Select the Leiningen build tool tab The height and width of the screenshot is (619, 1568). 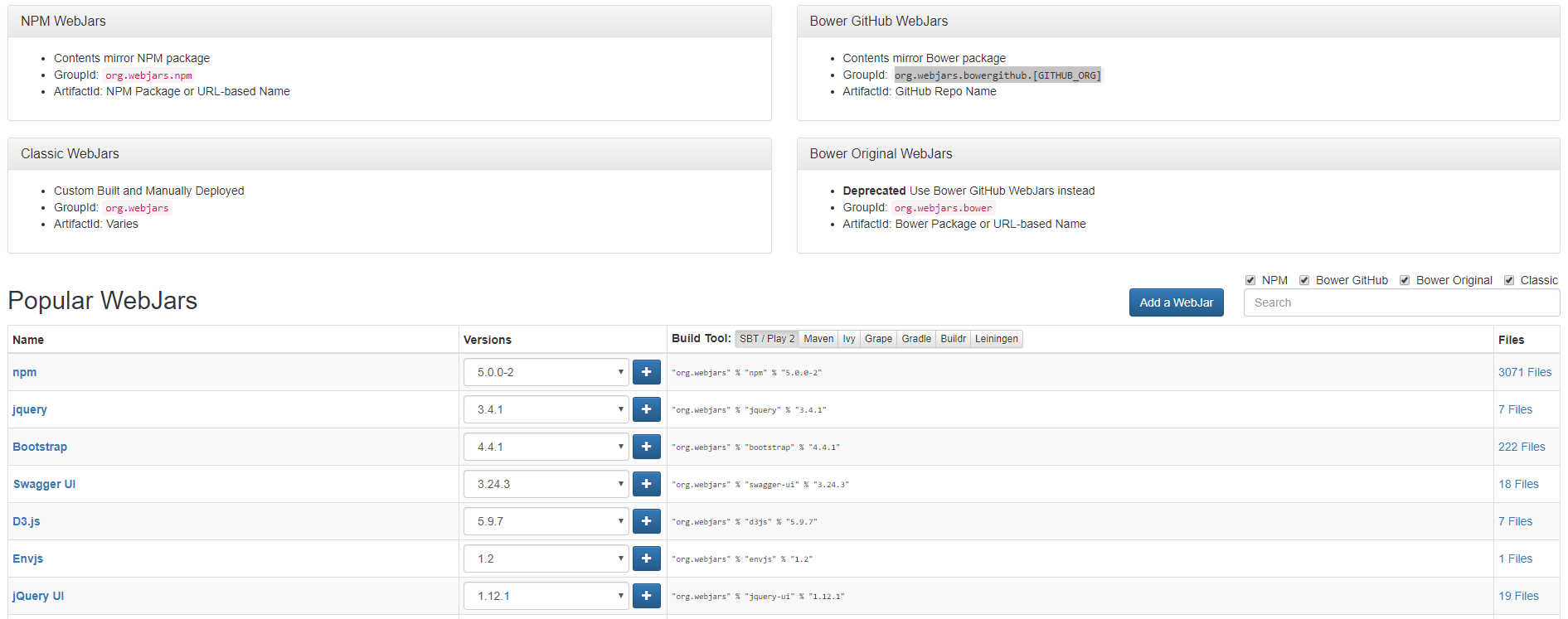tap(996, 339)
